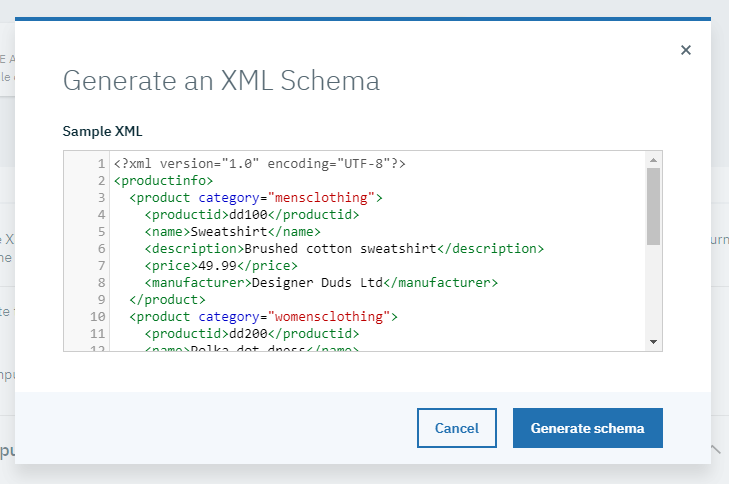This screenshot has height=484, width=729.
Task: Click the Designer Duds Ltd manufacturer text
Action: point(319,283)
